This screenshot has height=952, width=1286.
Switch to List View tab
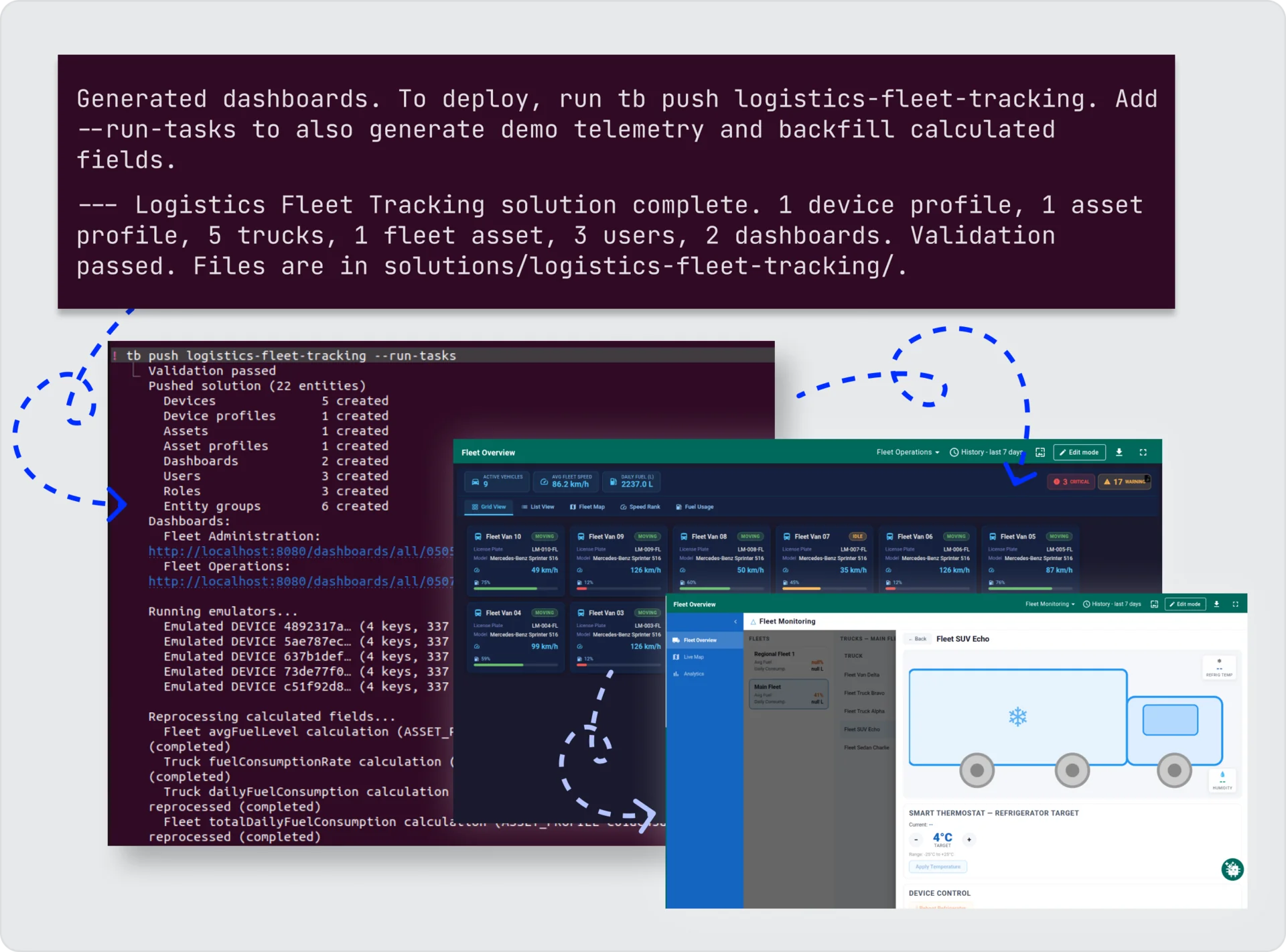point(538,507)
